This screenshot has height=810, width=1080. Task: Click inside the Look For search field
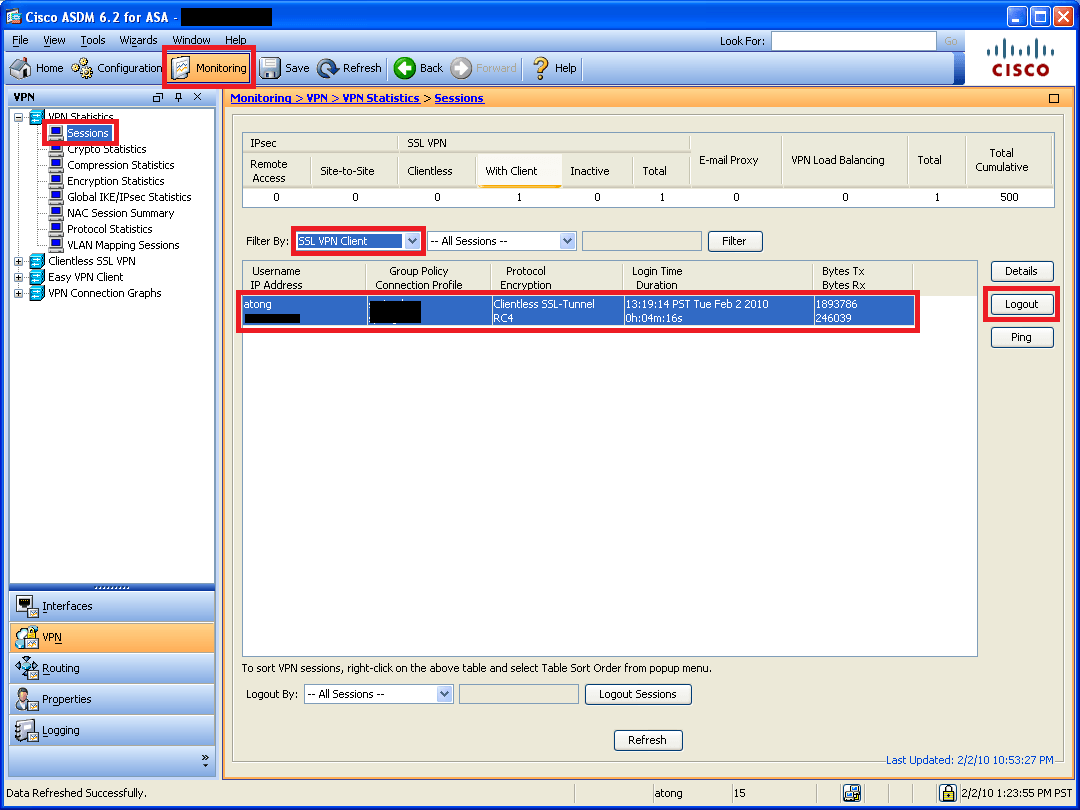[x=853, y=41]
